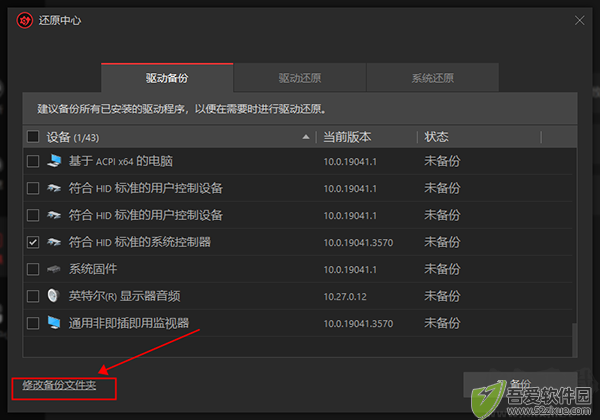Screen dimensions: 600x420
Task: Click the device list vertical scrollbar thumb
Action: pyautogui.click(x=574, y=340)
